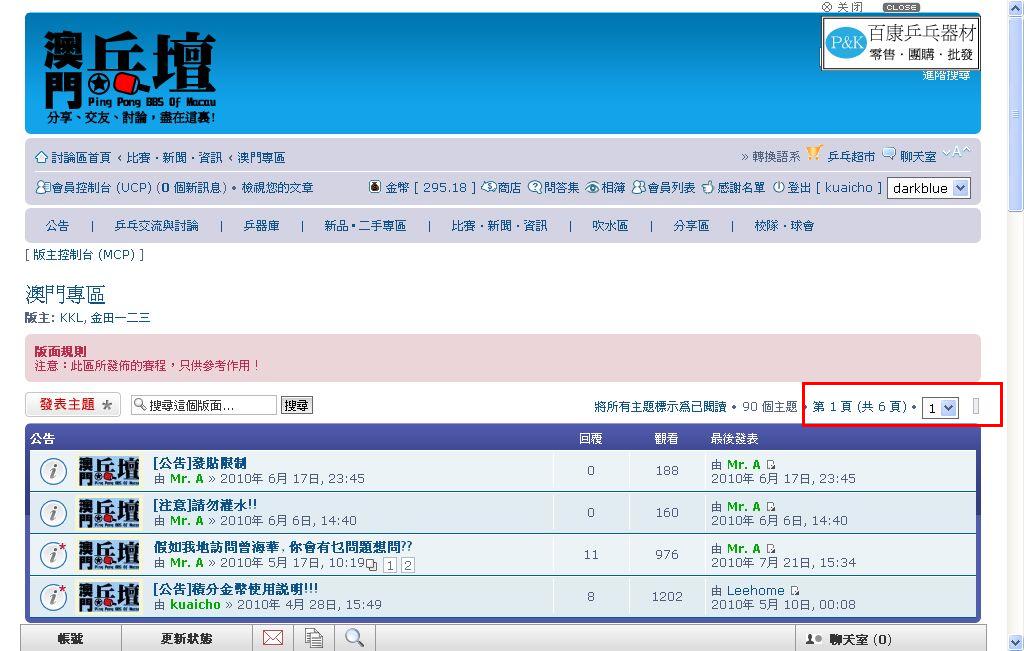
Task: Click the 搜尋這個版面 search input field
Action: pos(211,405)
